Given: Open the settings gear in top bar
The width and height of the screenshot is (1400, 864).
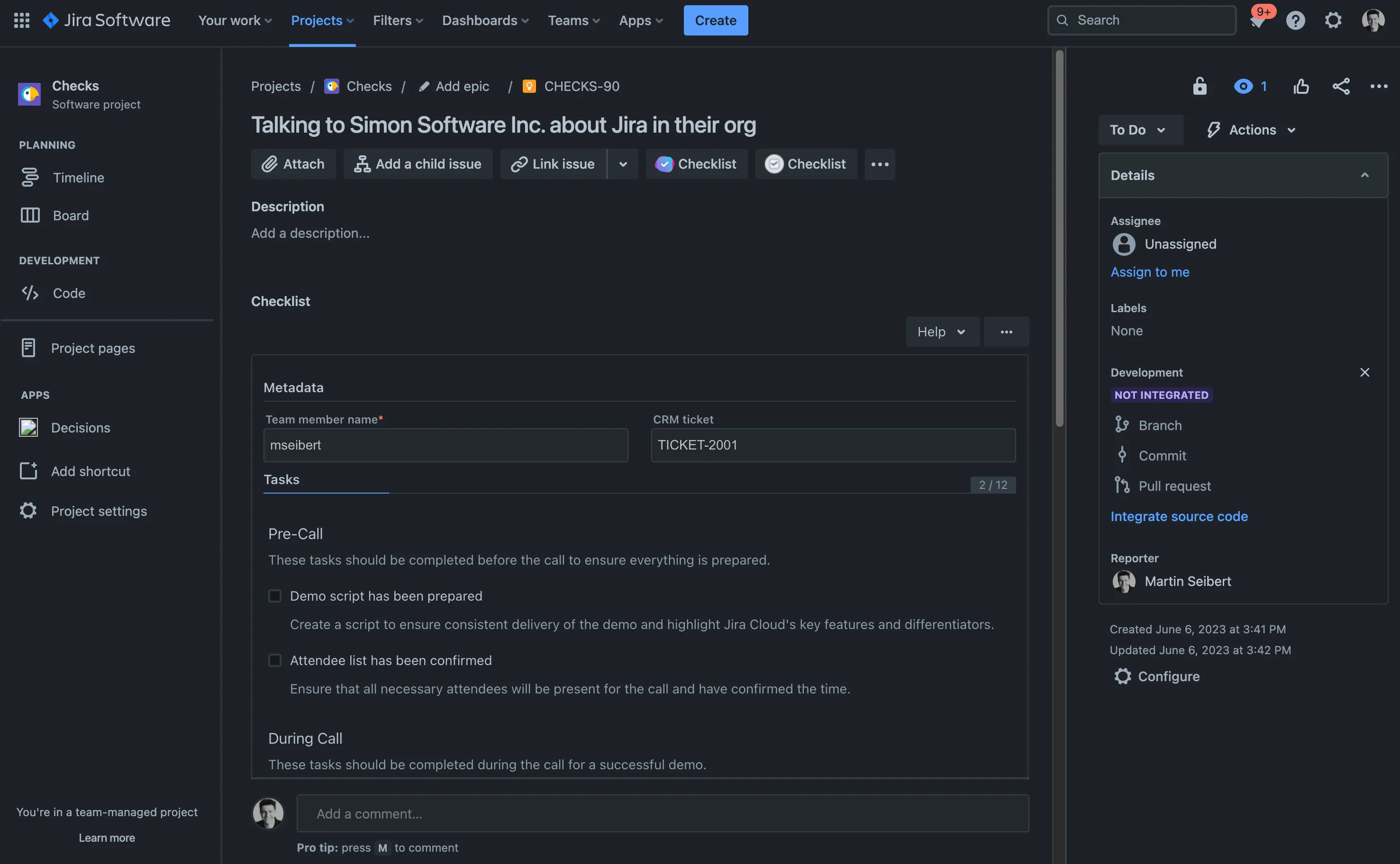Looking at the screenshot, I should click(x=1333, y=20).
